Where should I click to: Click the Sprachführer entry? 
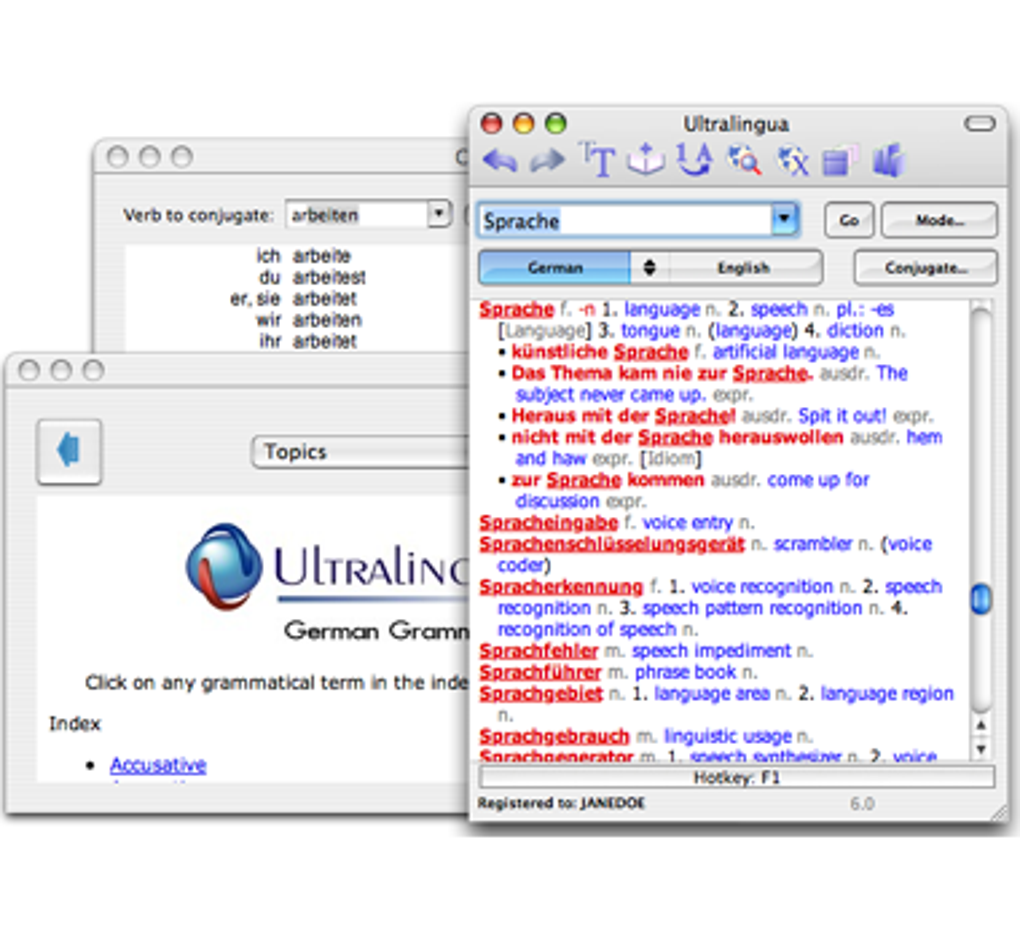(540, 672)
